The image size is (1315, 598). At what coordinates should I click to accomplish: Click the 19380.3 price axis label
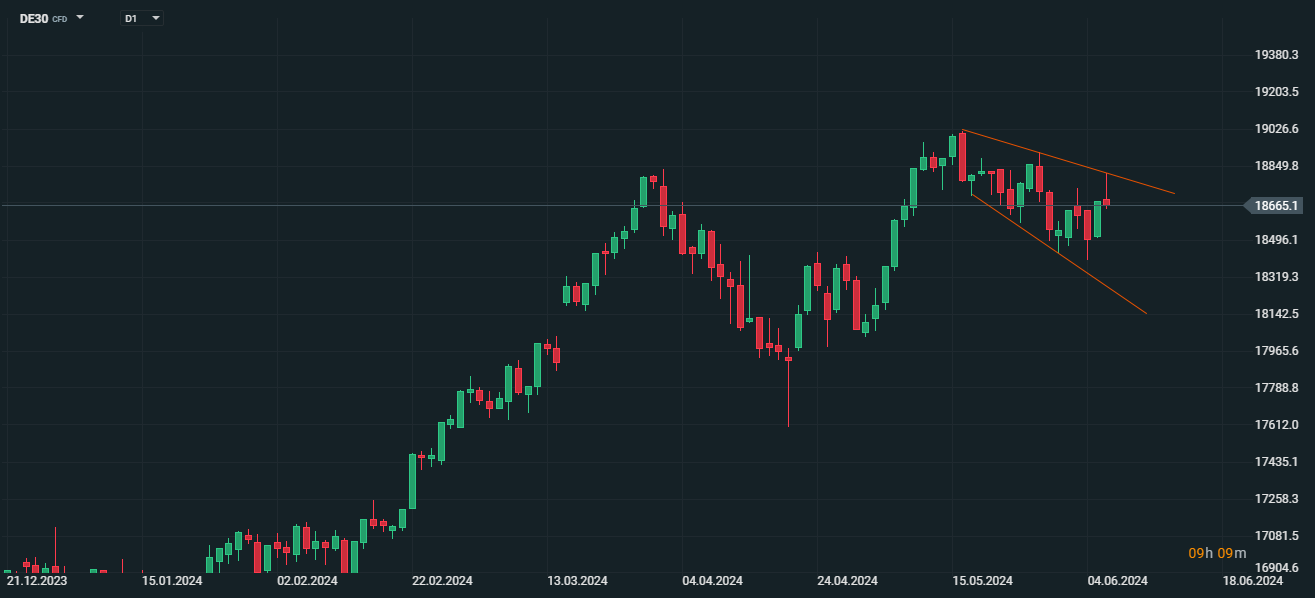tap(1276, 55)
